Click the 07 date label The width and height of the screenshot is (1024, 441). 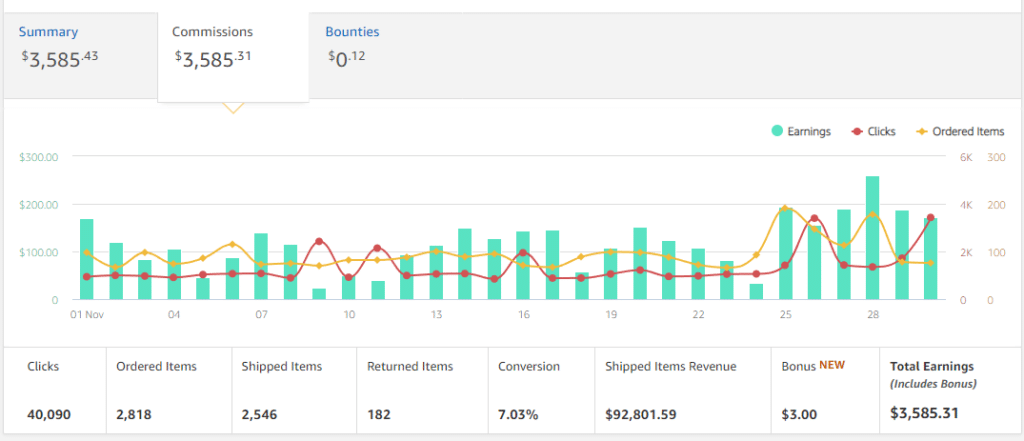coord(261,314)
